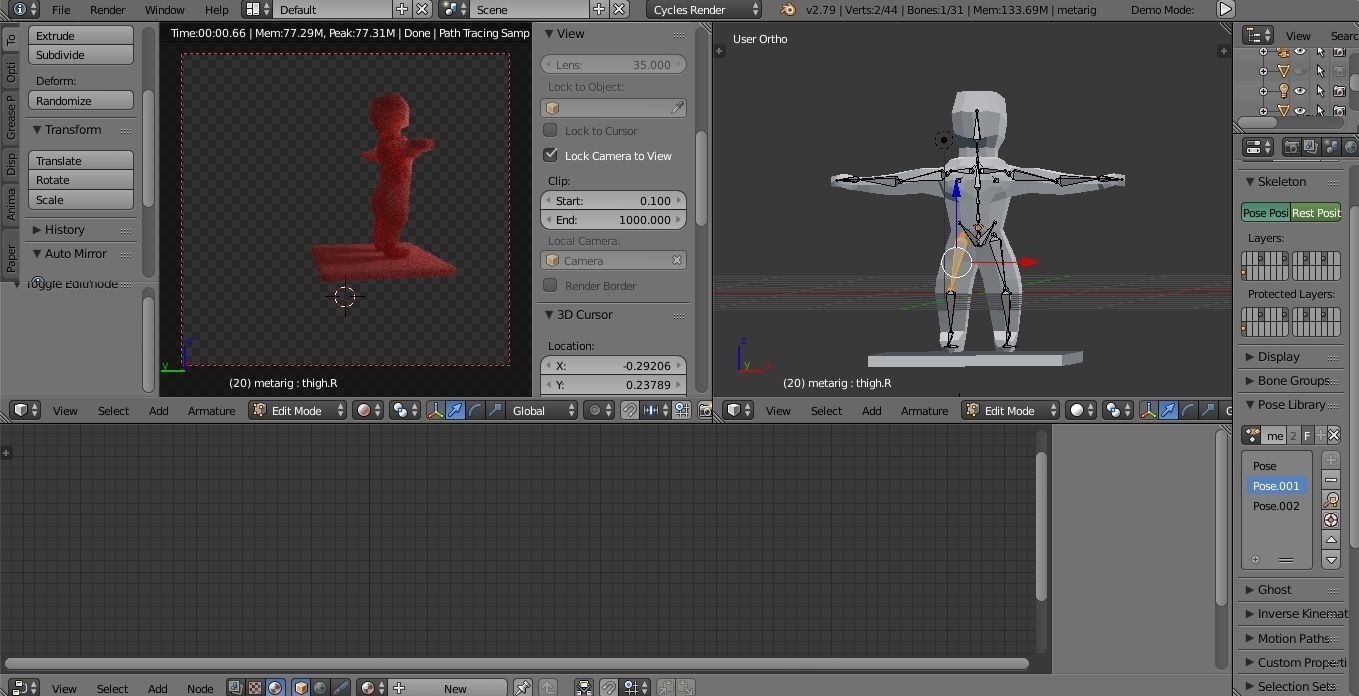Viewport: 1359px width, 696px height.
Task: Open the Render properties tab icon
Action: click(1292, 147)
